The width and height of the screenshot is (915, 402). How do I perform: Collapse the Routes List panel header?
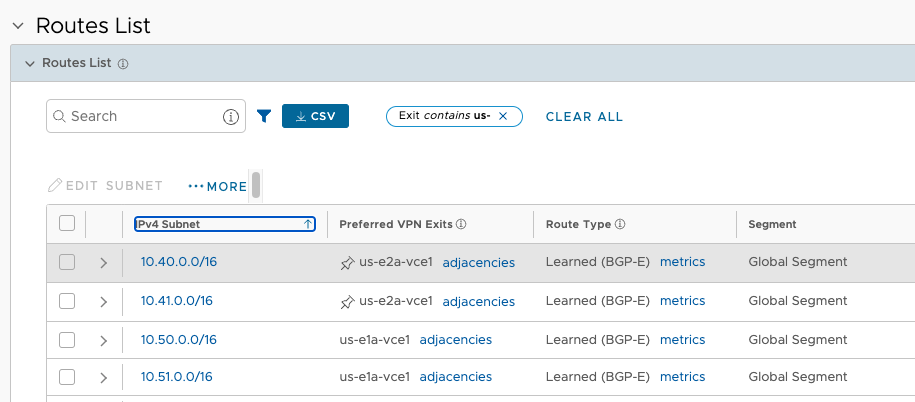(30, 64)
